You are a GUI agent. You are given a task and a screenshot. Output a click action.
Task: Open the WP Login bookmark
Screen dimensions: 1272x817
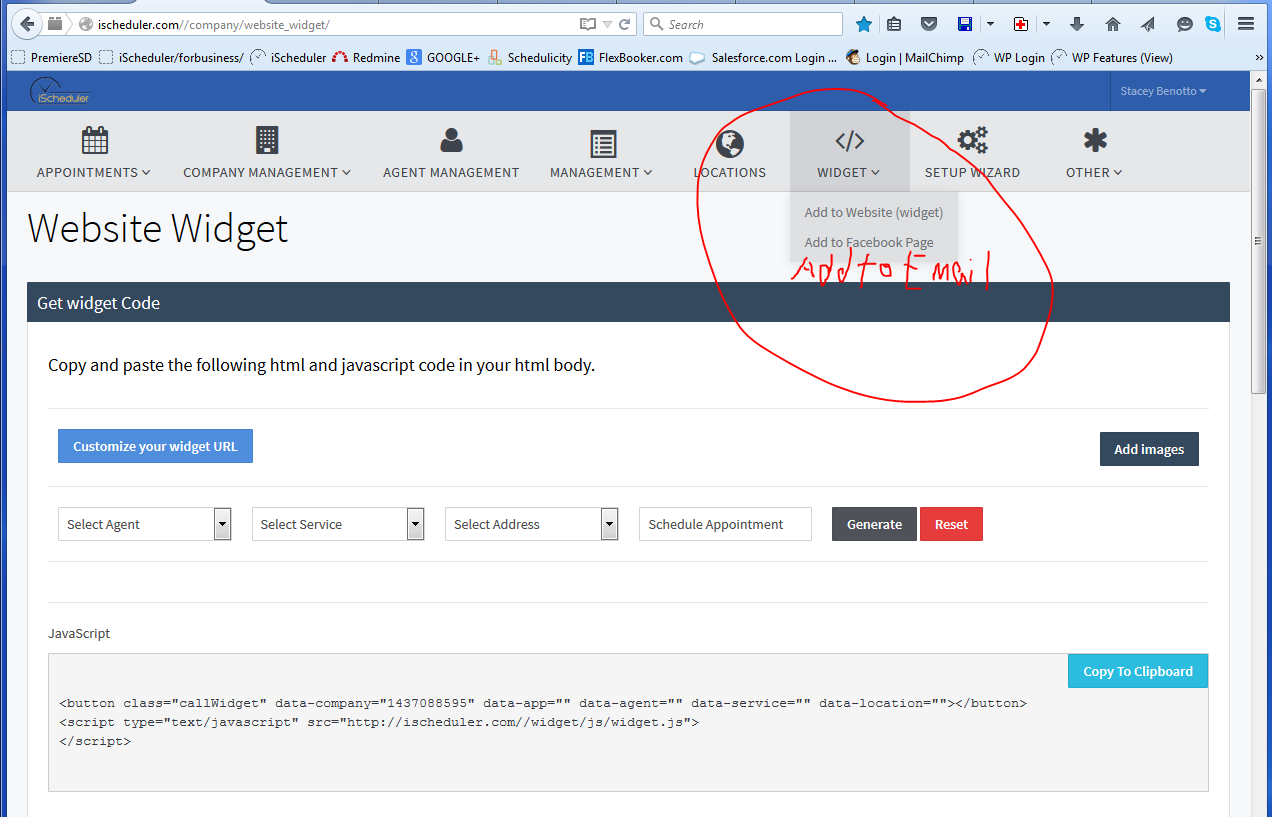coord(1008,58)
